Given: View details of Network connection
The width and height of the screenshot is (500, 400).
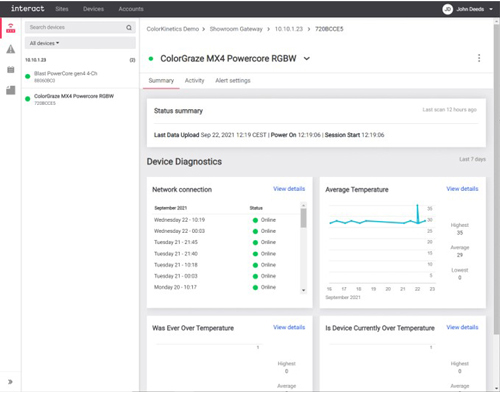Looking at the screenshot, I should 289,189.
